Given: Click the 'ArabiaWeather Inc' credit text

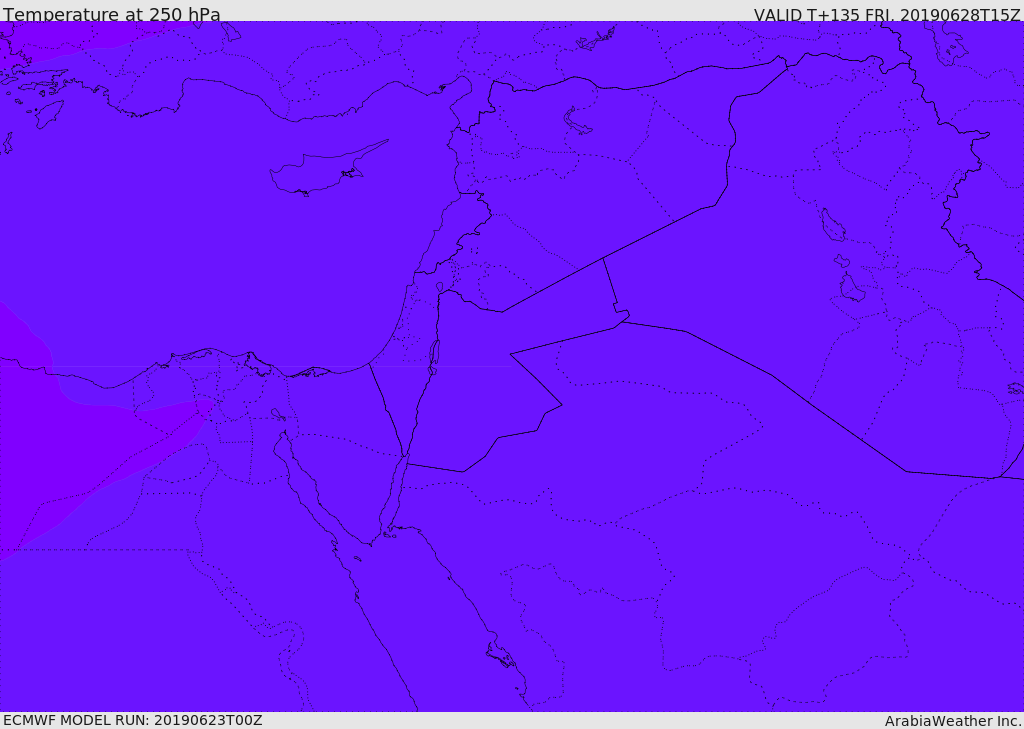Looking at the screenshot, I should (x=953, y=721).
